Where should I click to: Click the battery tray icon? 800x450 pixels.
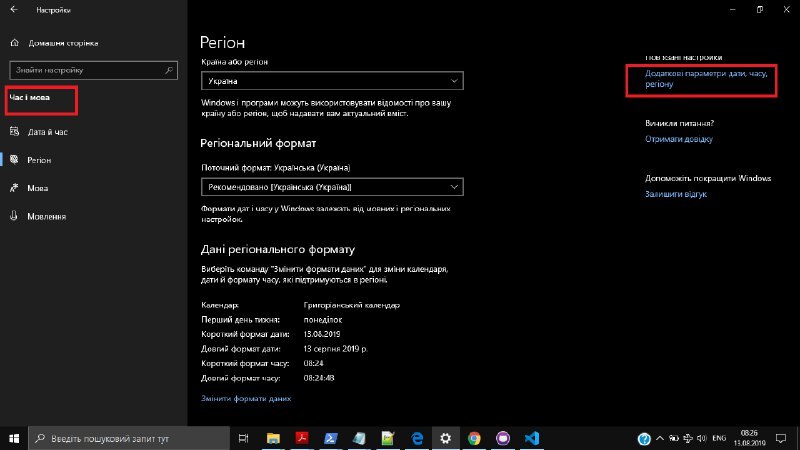(674, 438)
